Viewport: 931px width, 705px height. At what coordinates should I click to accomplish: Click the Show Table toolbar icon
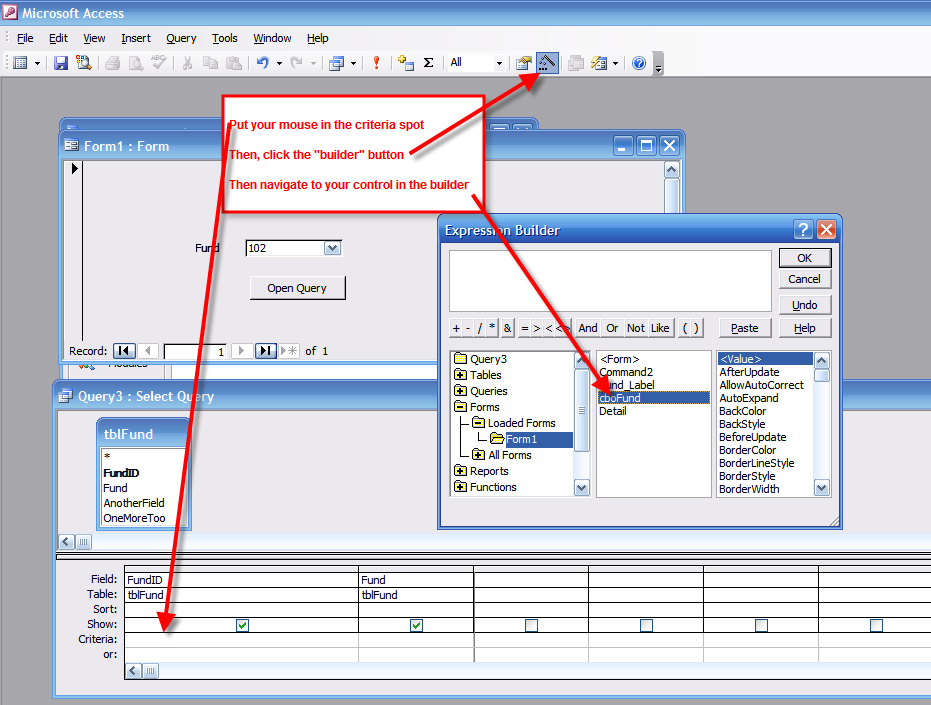coord(405,63)
